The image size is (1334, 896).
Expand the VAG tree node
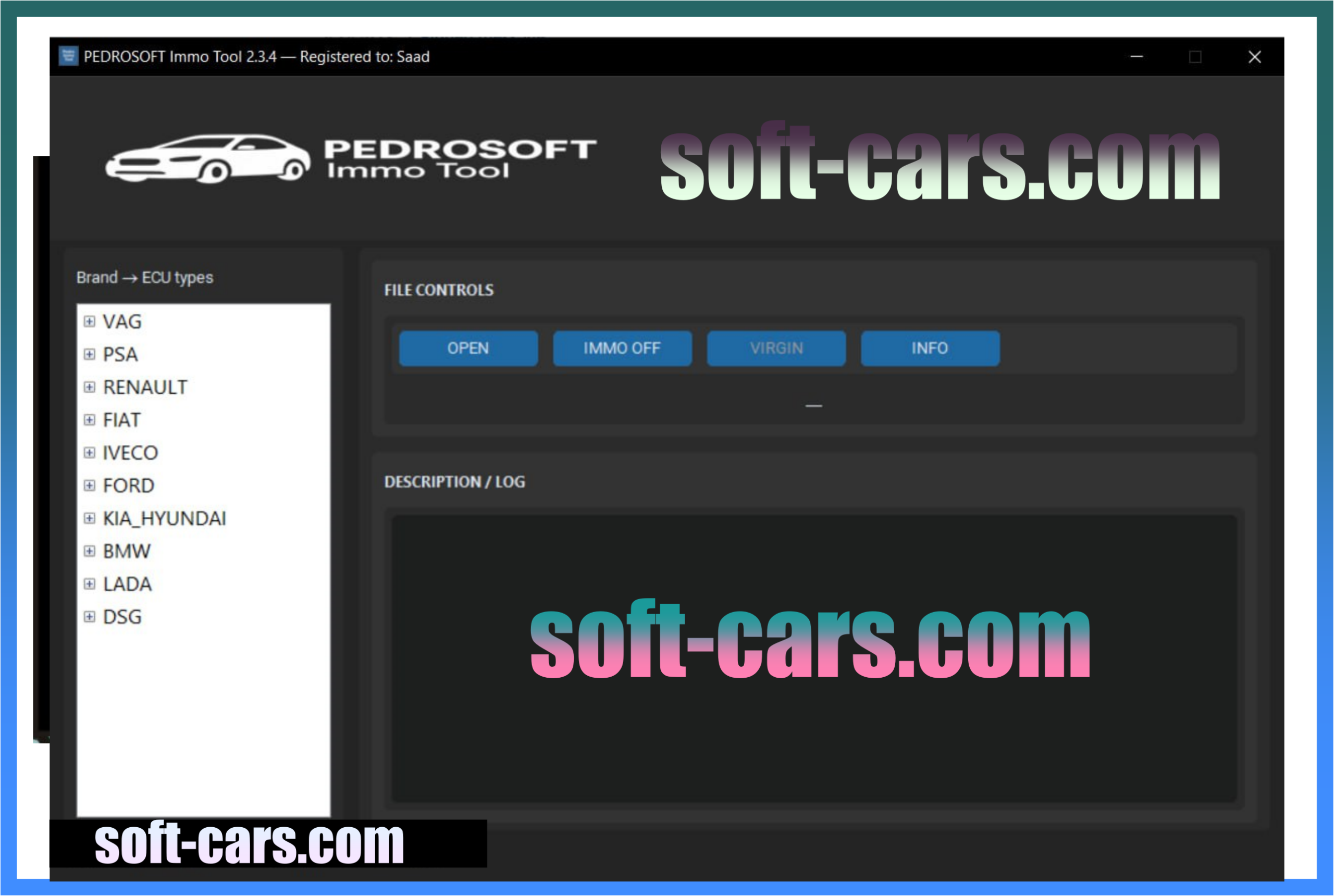tap(90, 322)
